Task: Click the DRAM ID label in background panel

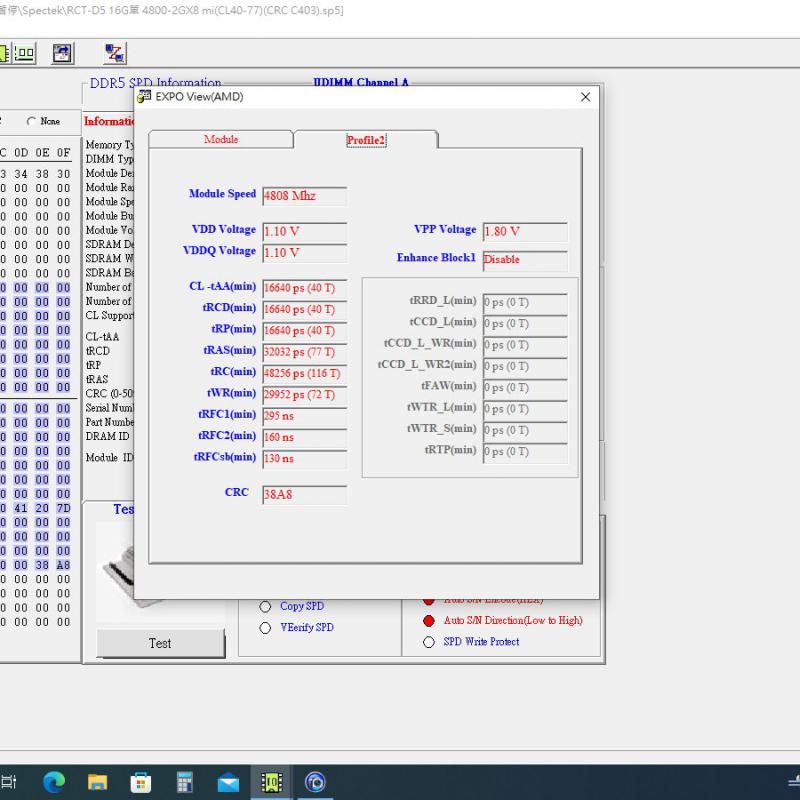Action: 108,437
